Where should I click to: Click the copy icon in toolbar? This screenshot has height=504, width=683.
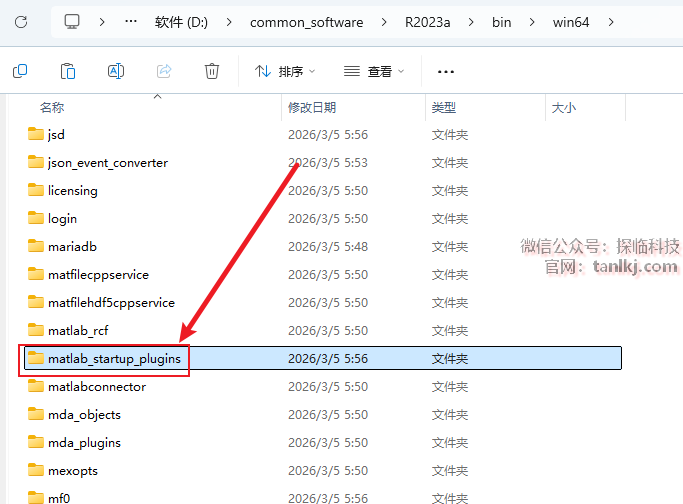20,71
